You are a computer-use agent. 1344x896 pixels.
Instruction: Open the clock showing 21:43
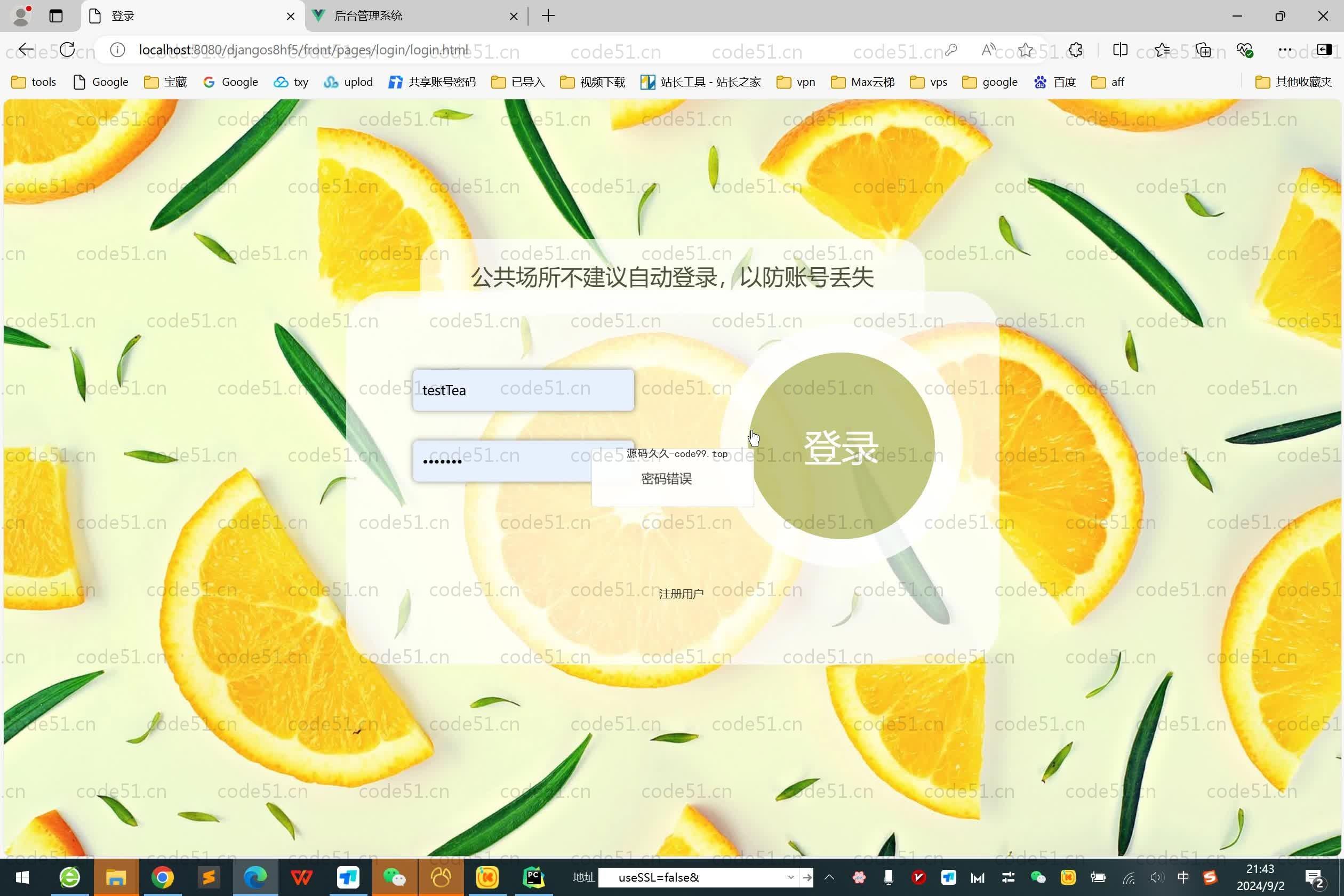click(1260, 877)
